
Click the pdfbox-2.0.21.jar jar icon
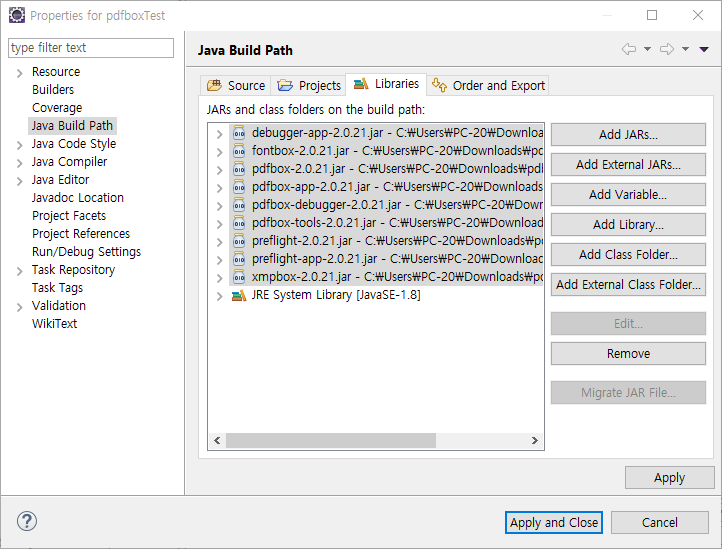coord(239,169)
